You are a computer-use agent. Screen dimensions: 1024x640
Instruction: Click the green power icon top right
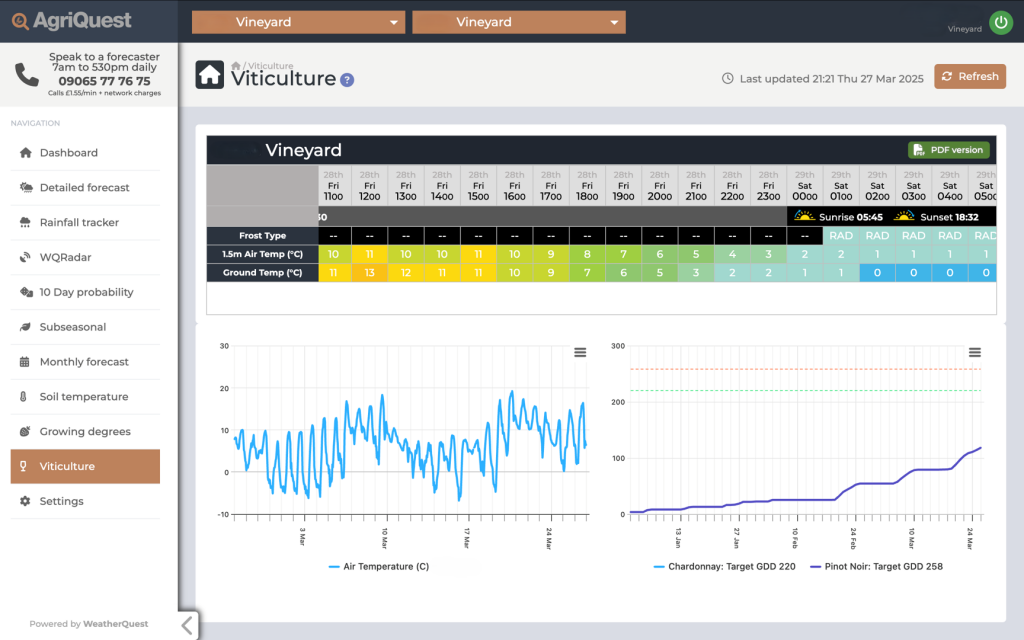click(x=1000, y=23)
